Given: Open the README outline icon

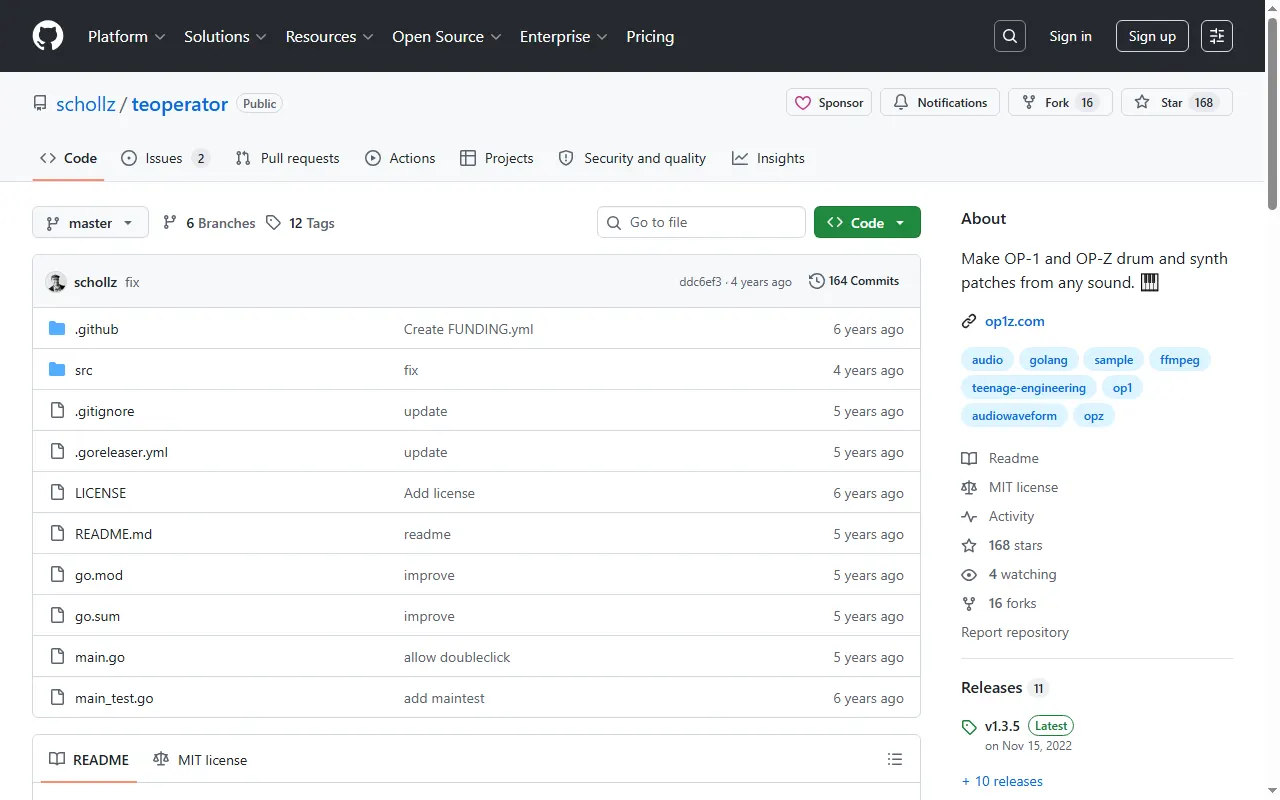Looking at the screenshot, I should coord(895,760).
